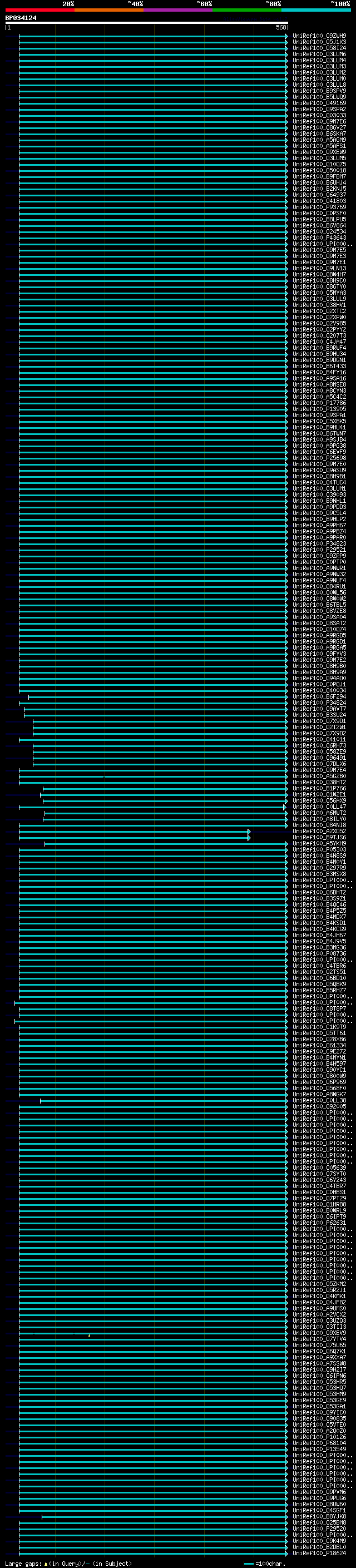Select hit label UniRef100_C5XBK5
Viewport: 356px width, 1568px height.
pyautogui.click(x=319, y=421)
